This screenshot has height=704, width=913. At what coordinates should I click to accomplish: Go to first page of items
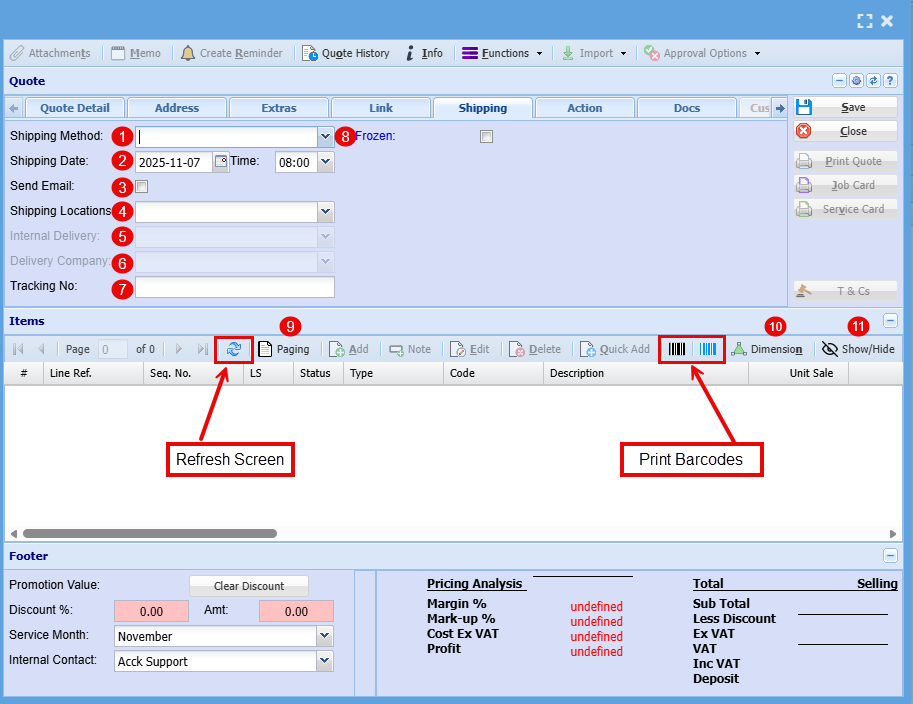click(18, 349)
